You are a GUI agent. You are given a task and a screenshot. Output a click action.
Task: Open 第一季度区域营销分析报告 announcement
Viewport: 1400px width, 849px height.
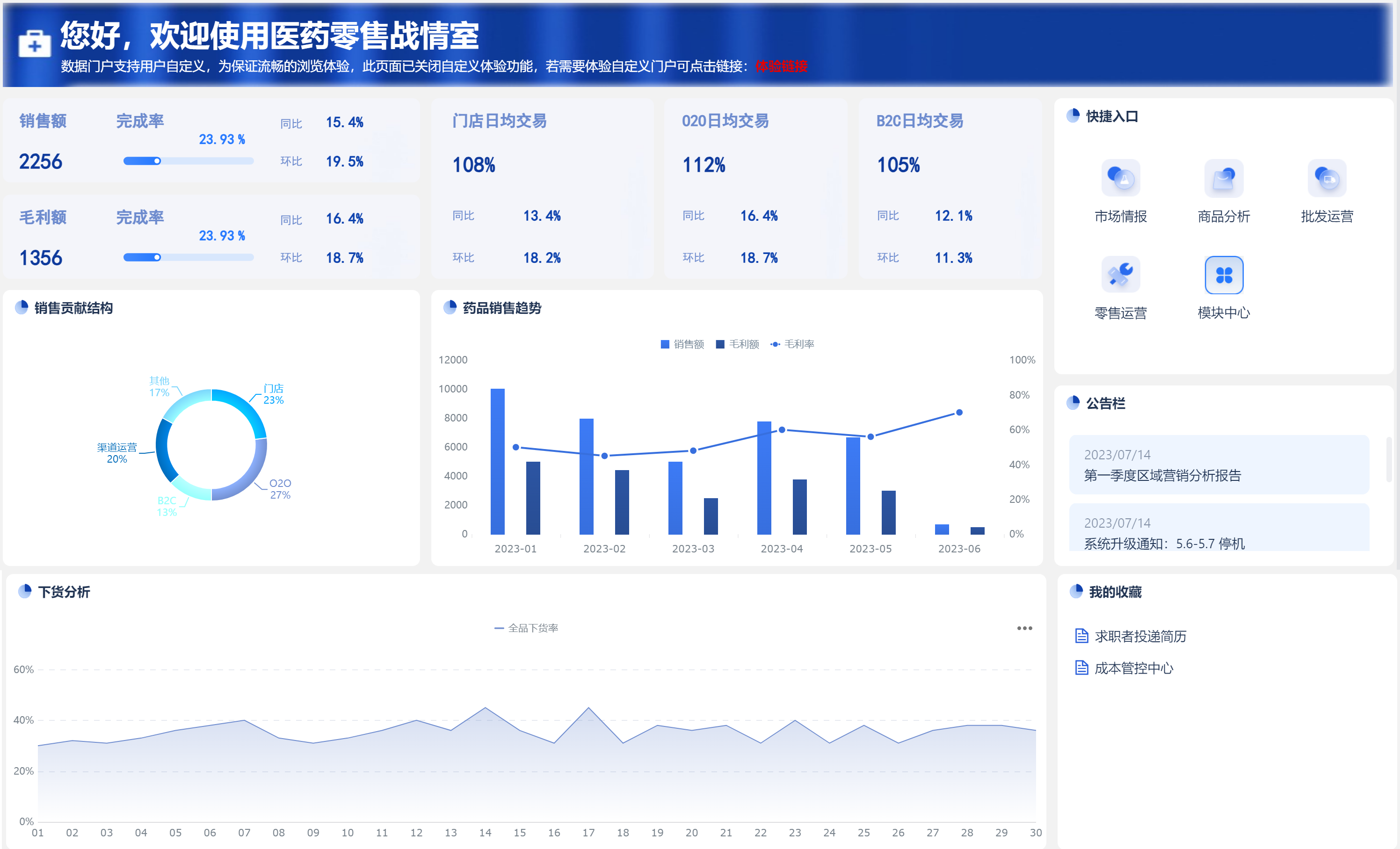tap(1162, 475)
